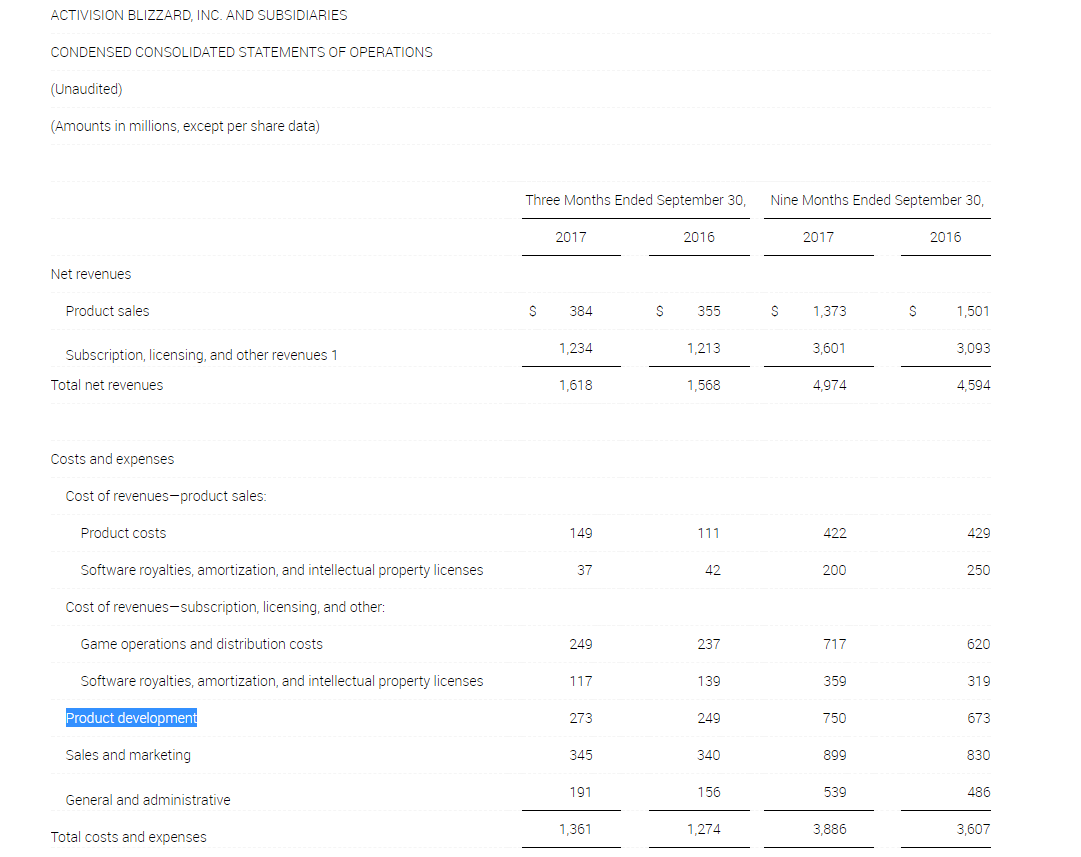Viewport: 1081px width, 857px height.
Task: Select General and administrative value 156
Action: [709, 792]
